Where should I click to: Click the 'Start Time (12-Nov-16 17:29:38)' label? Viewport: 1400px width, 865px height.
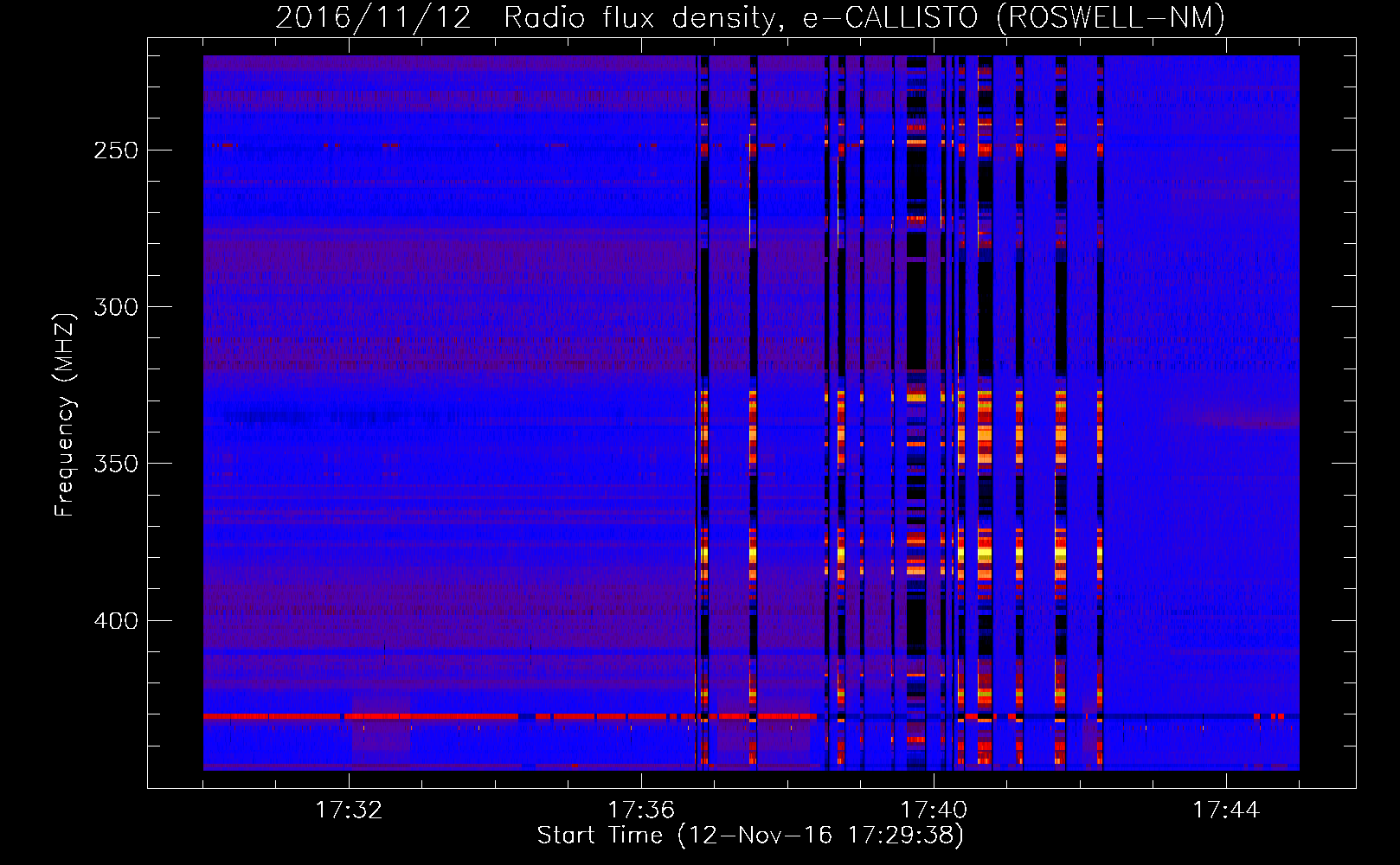(750, 836)
